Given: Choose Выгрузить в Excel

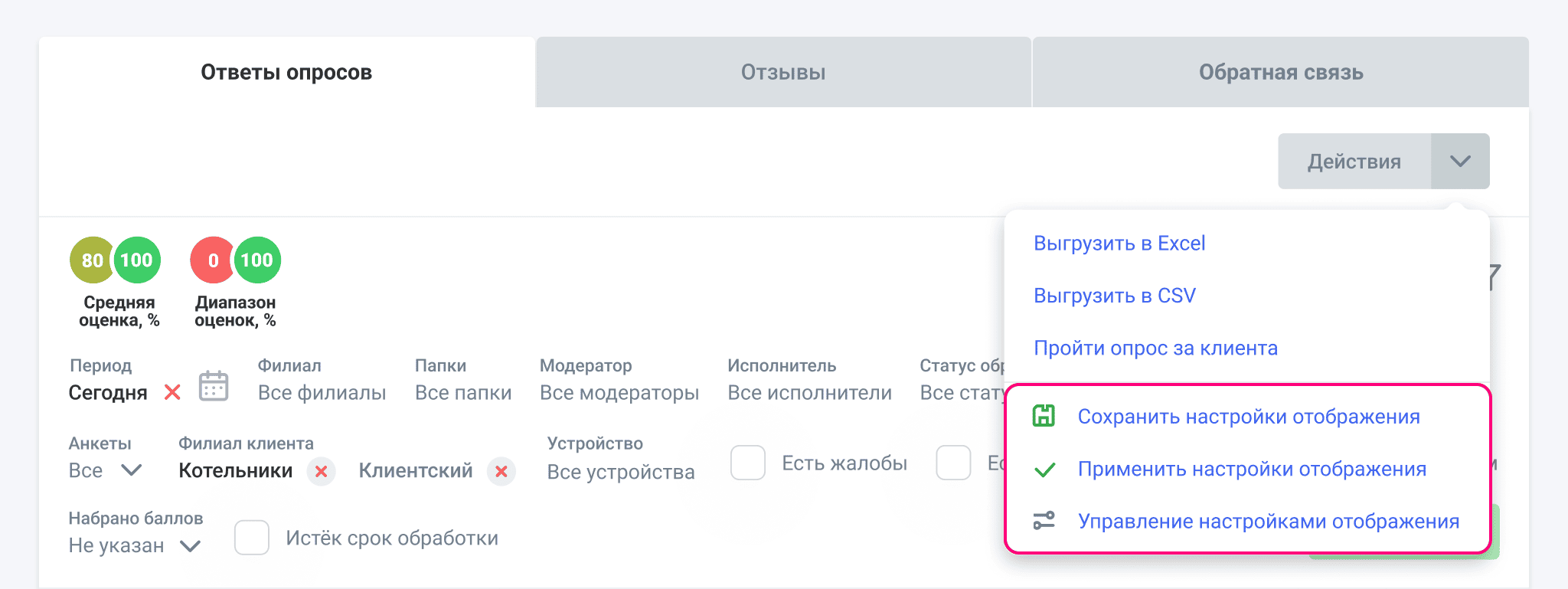Looking at the screenshot, I should tap(1119, 244).
